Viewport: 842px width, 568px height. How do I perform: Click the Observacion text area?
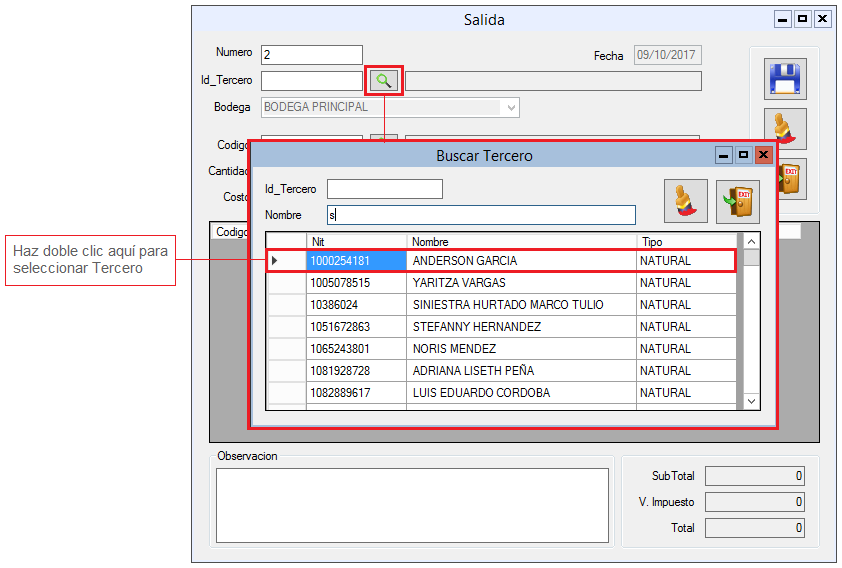412,505
